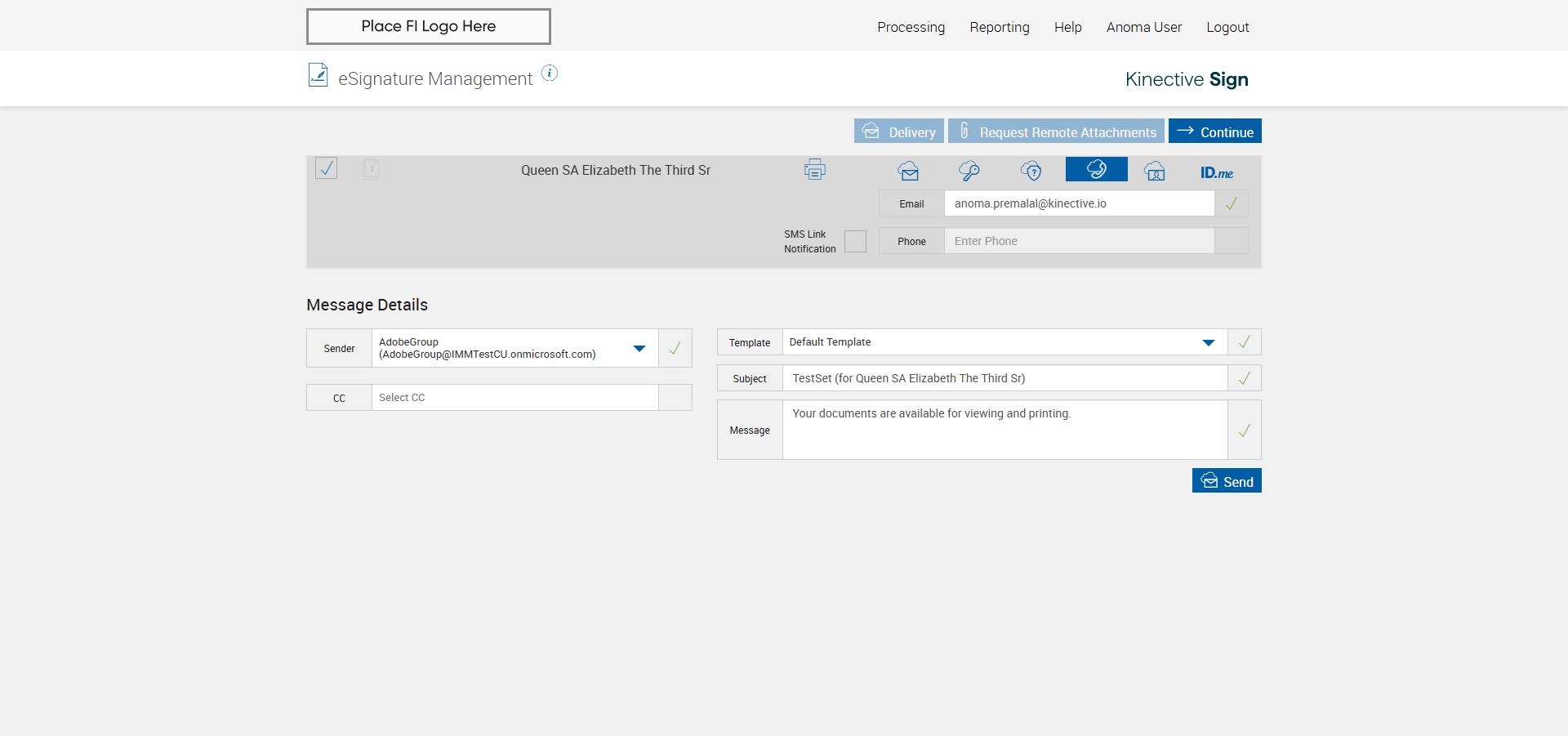Open the eSignature Management info icon

550,74
